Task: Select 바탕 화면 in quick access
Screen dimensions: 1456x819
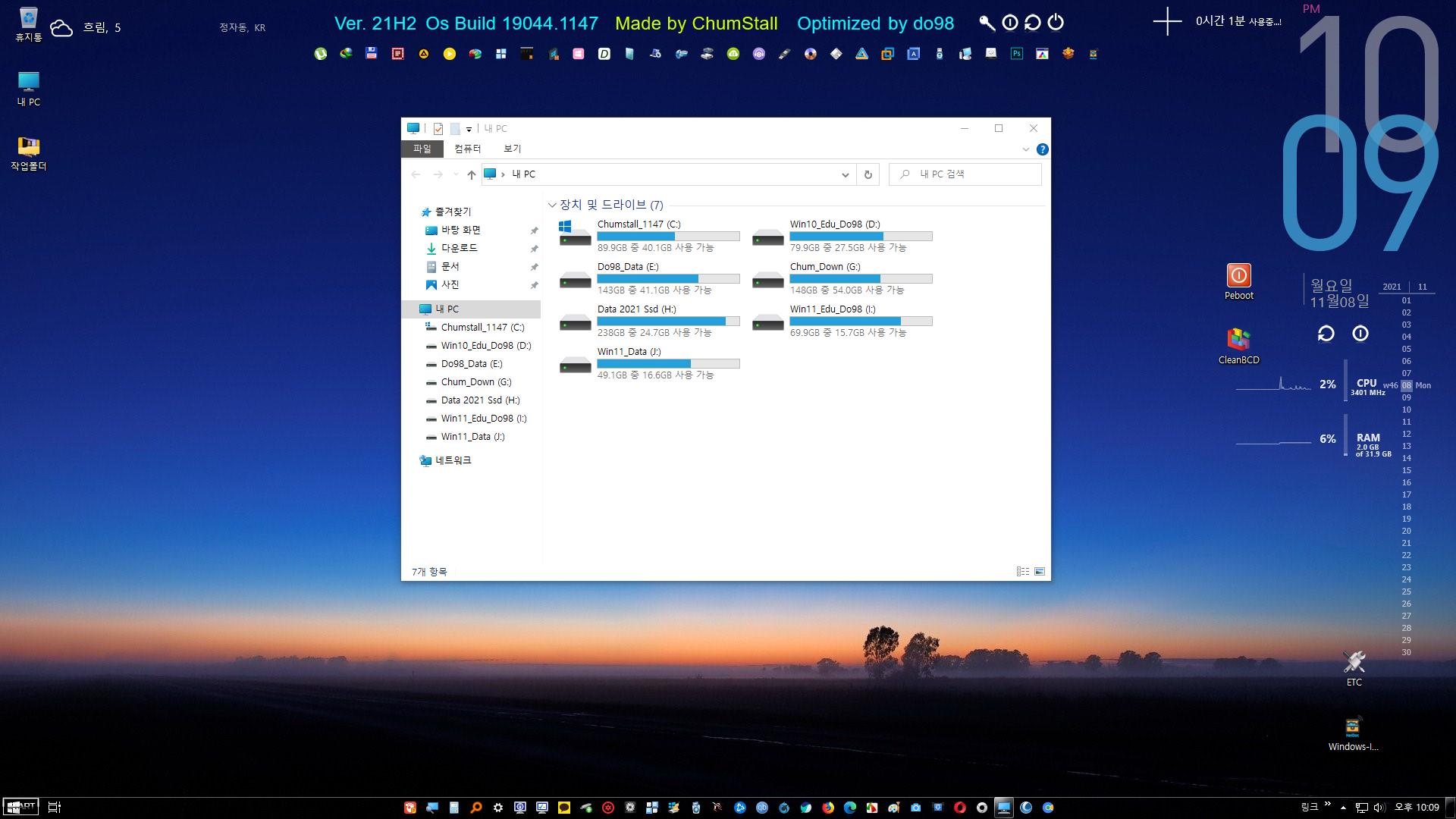Action: tap(460, 230)
